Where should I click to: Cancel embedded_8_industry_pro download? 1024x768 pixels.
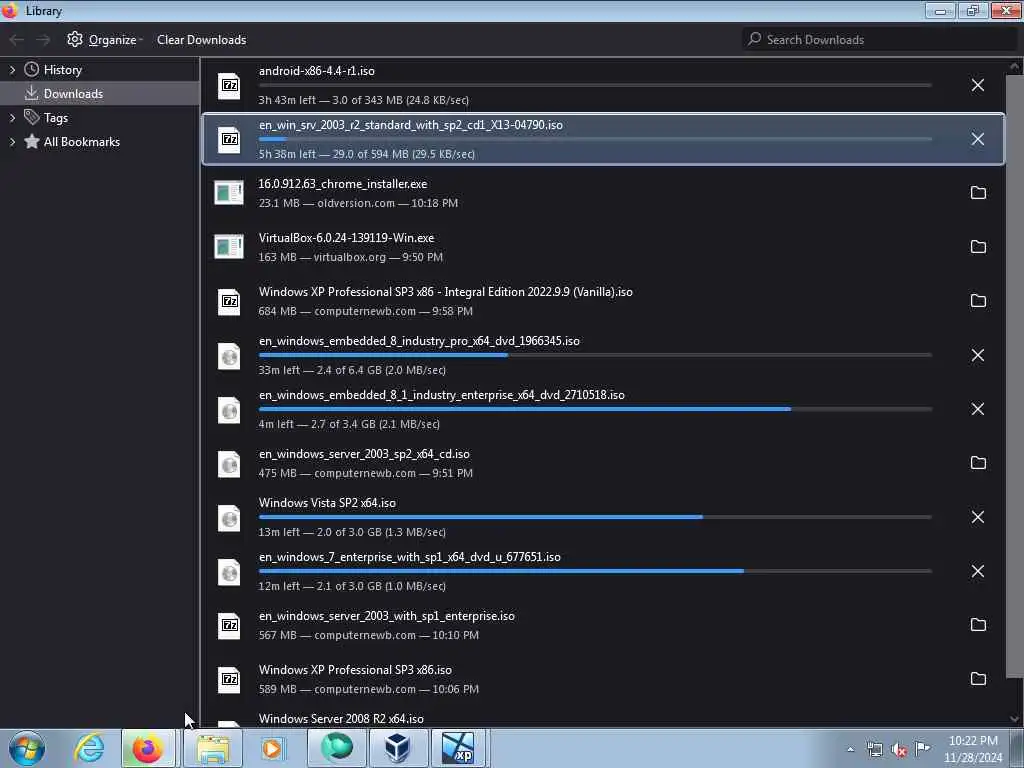[977, 355]
